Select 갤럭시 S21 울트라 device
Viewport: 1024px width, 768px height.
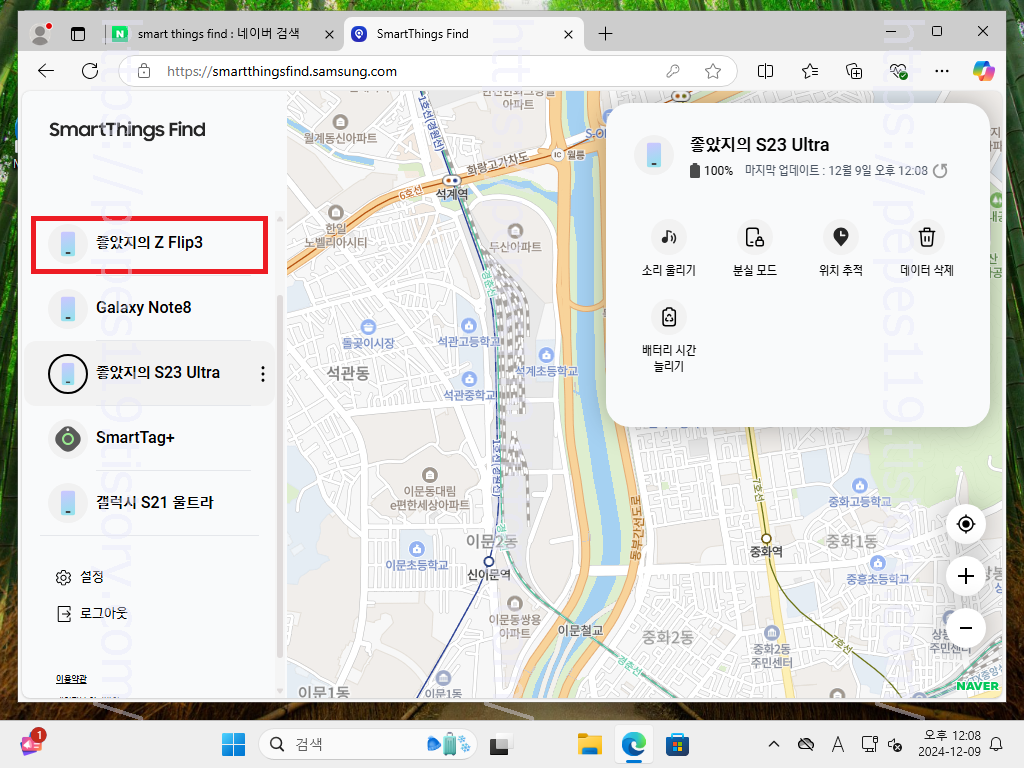(x=150, y=502)
